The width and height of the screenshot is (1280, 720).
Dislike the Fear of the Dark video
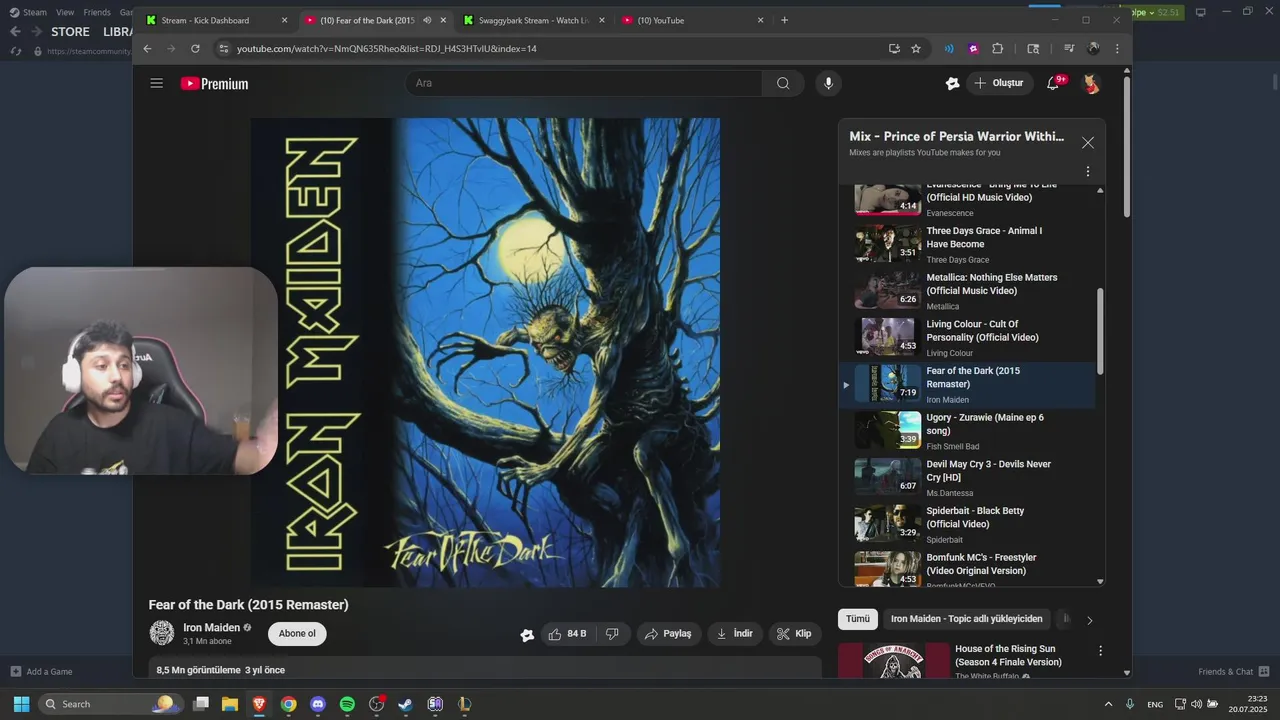click(x=612, y=634)
